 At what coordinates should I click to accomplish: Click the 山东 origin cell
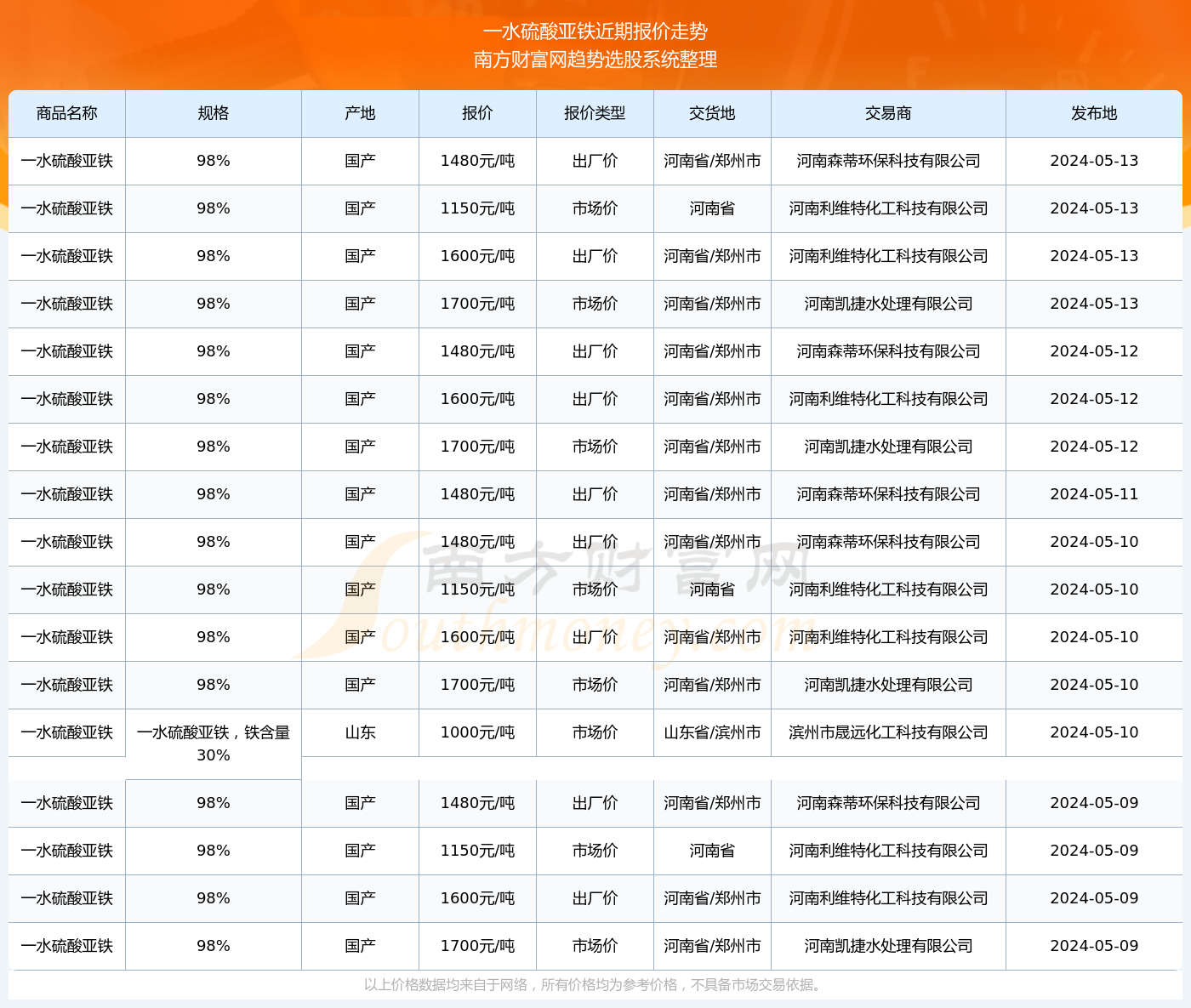pyautogui.click(x=361, y=732)
